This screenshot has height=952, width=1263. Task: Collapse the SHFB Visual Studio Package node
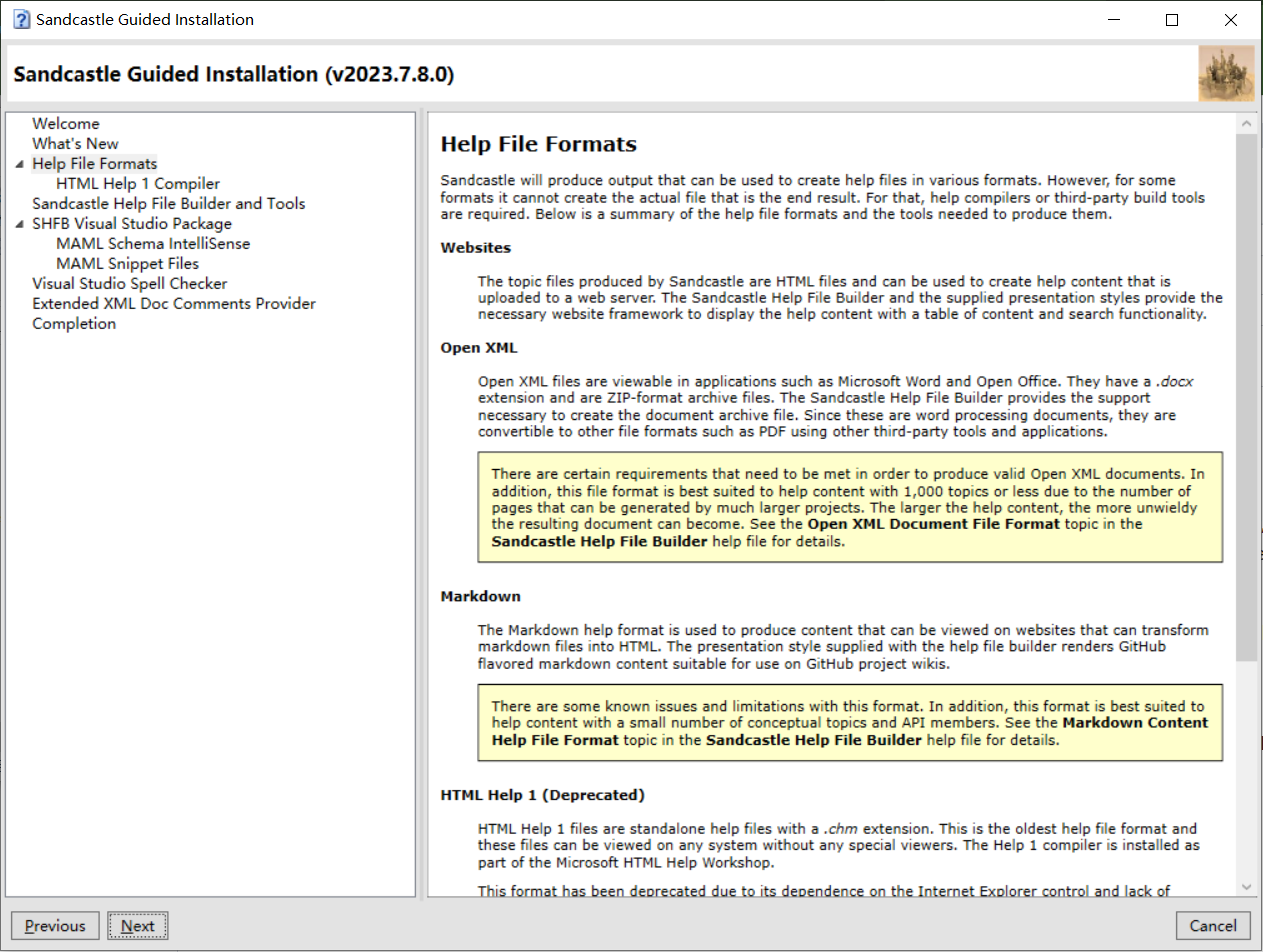tap(20, 224)
